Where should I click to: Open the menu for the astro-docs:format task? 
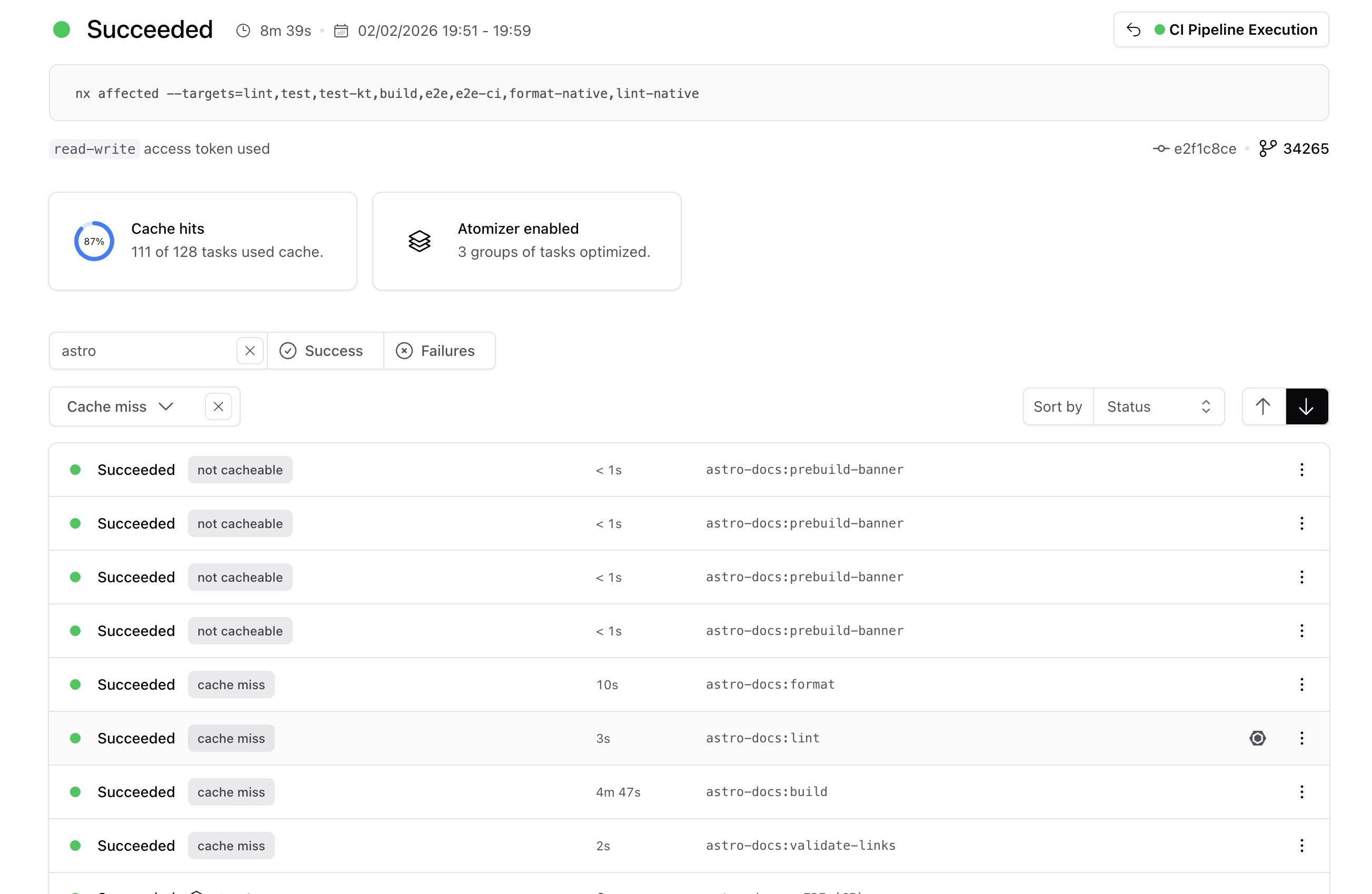click(1301, 684)
